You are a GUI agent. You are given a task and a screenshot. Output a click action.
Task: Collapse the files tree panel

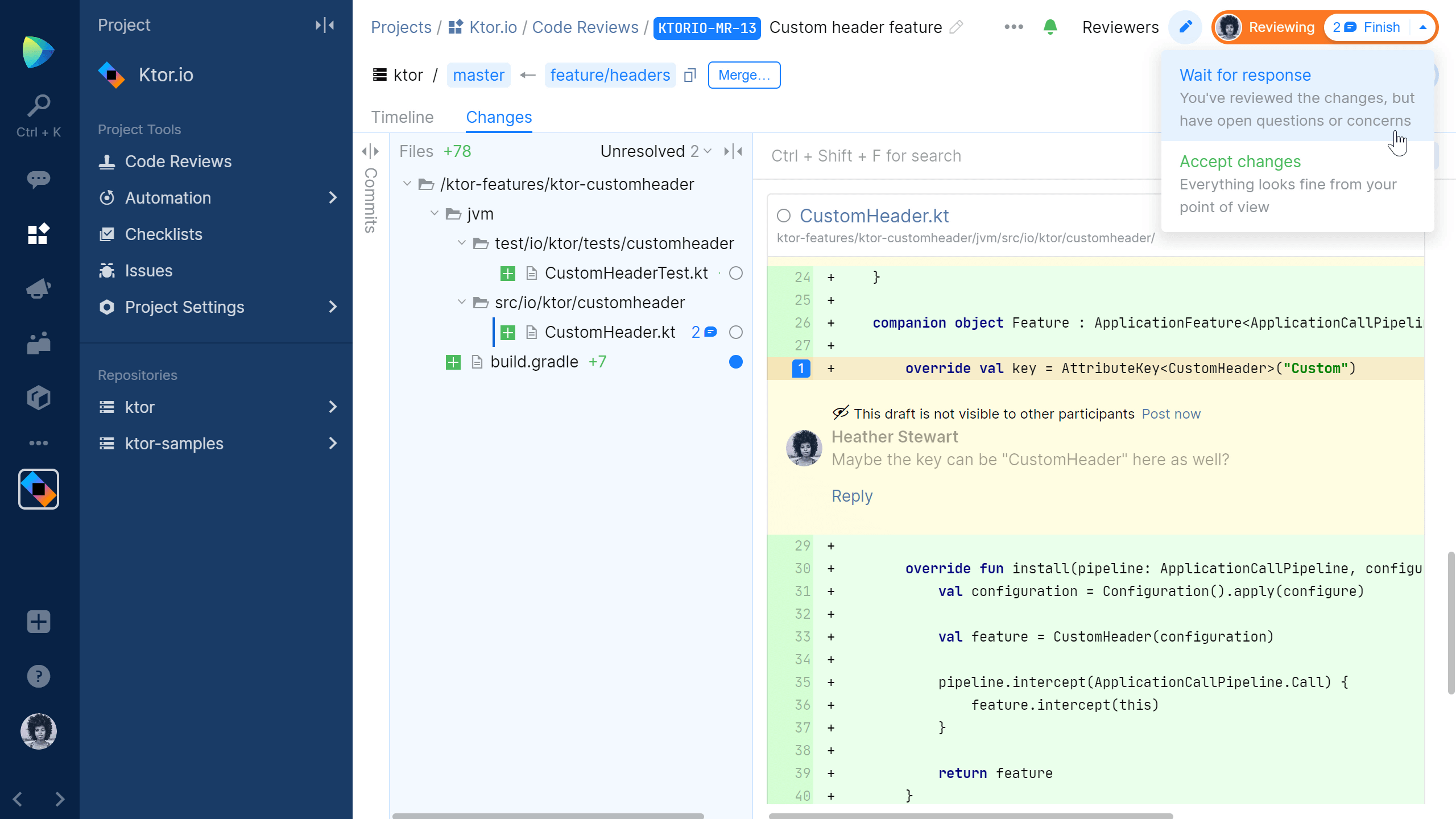[x=733, y=151]
